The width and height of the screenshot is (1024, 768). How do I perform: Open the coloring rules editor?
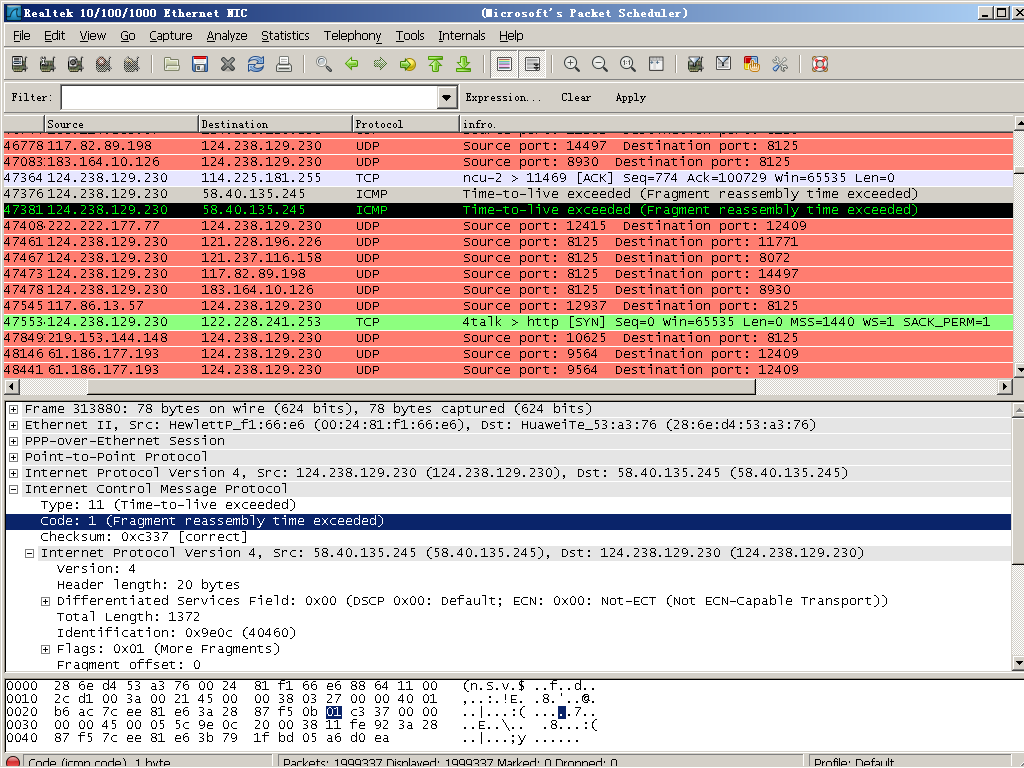[752, 64]
